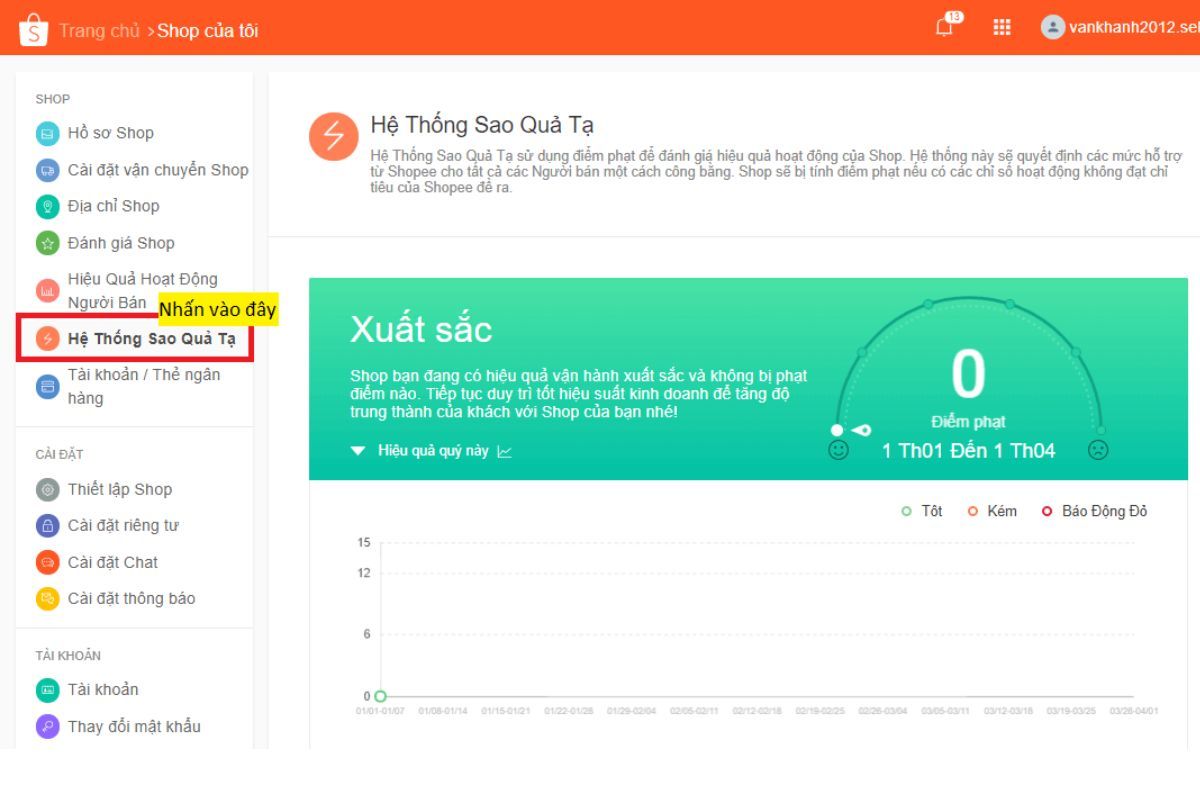This screenshot has width=1200, height=800.
Task: Click the Cài đặt thông báo icon
Action: pos(48,598)
